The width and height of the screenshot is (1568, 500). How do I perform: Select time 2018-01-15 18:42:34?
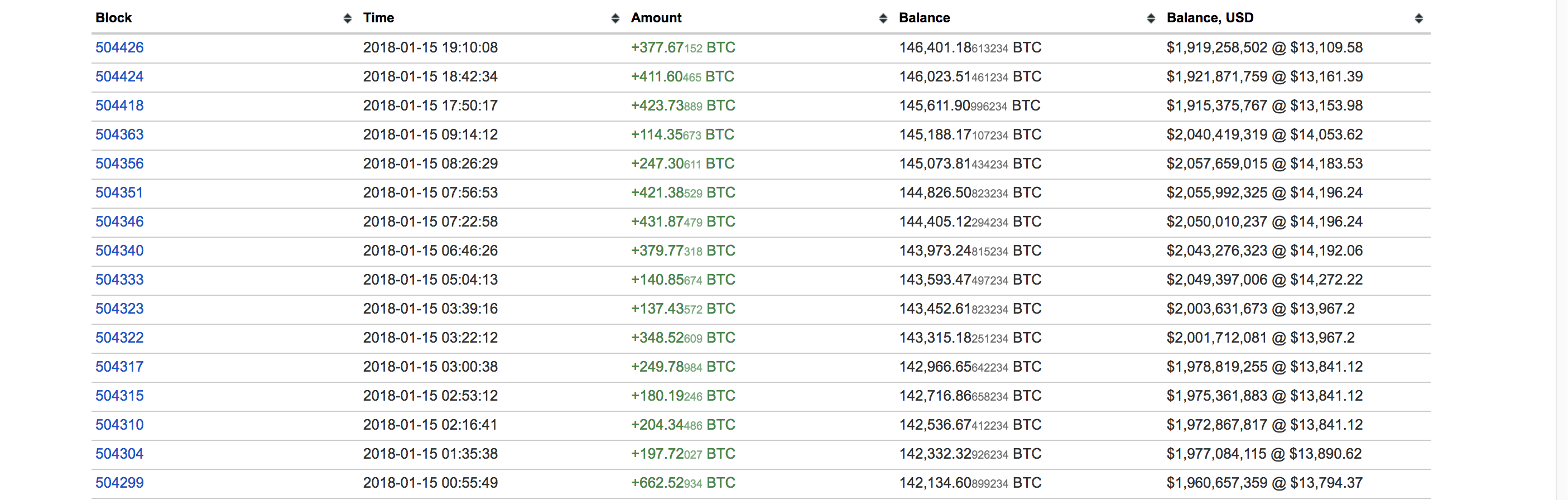430,77
